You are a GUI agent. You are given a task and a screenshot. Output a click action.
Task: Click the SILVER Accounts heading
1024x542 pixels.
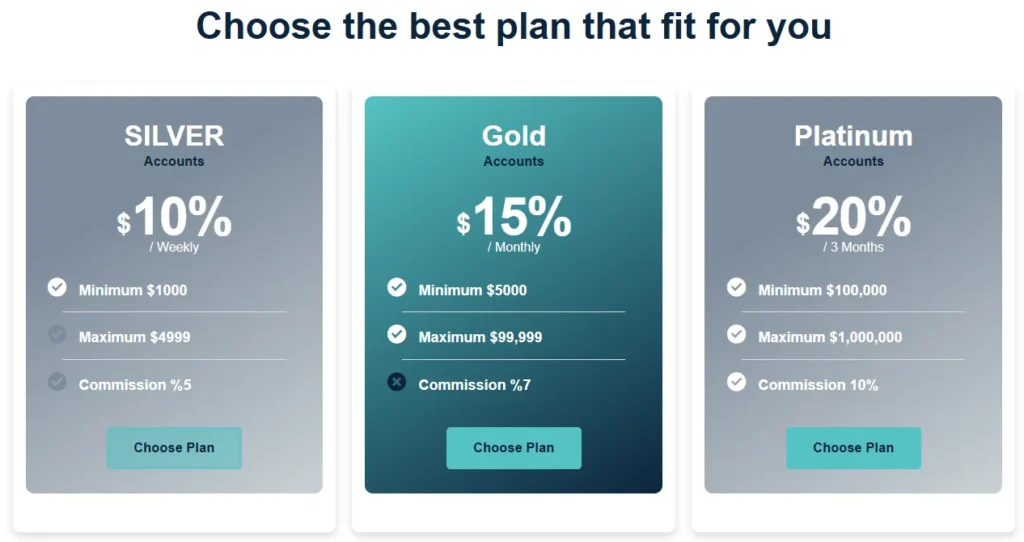pos(174,136)
